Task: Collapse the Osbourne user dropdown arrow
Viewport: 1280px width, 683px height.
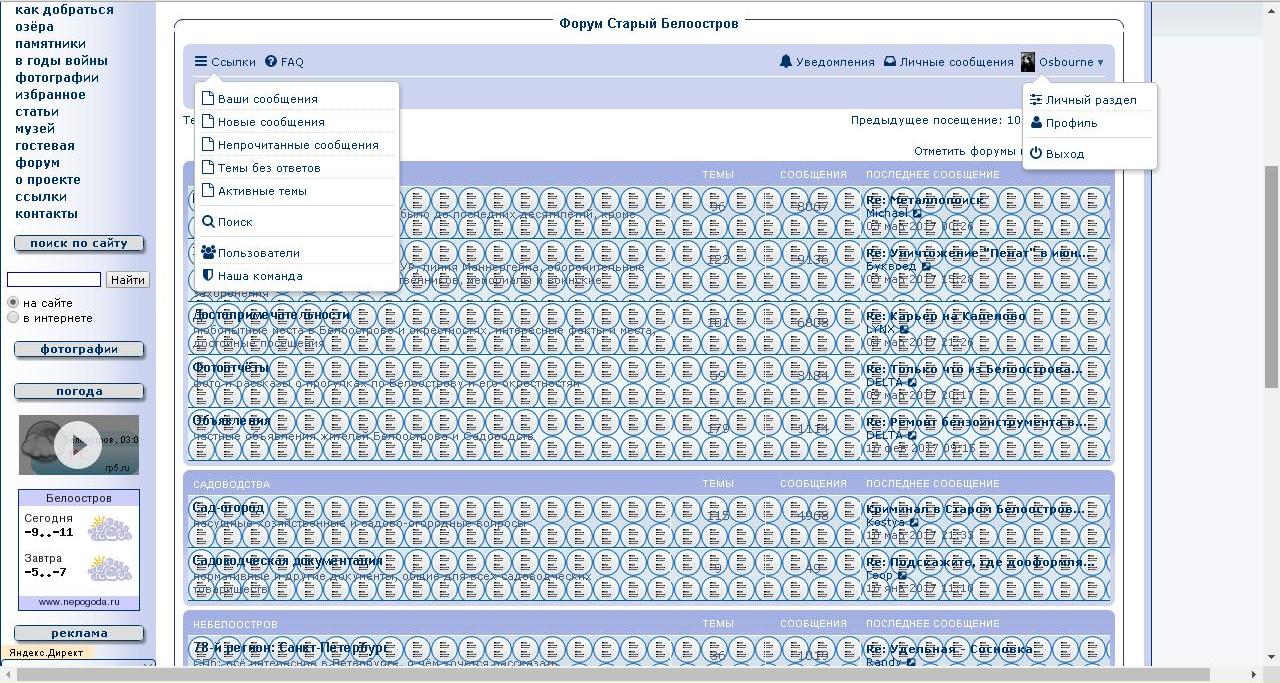Action: [1100, 62]
